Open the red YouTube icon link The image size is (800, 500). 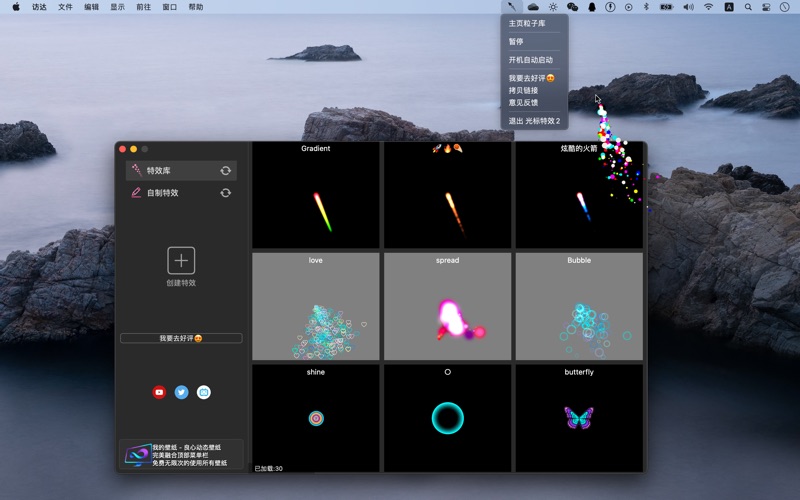point(159,392)
